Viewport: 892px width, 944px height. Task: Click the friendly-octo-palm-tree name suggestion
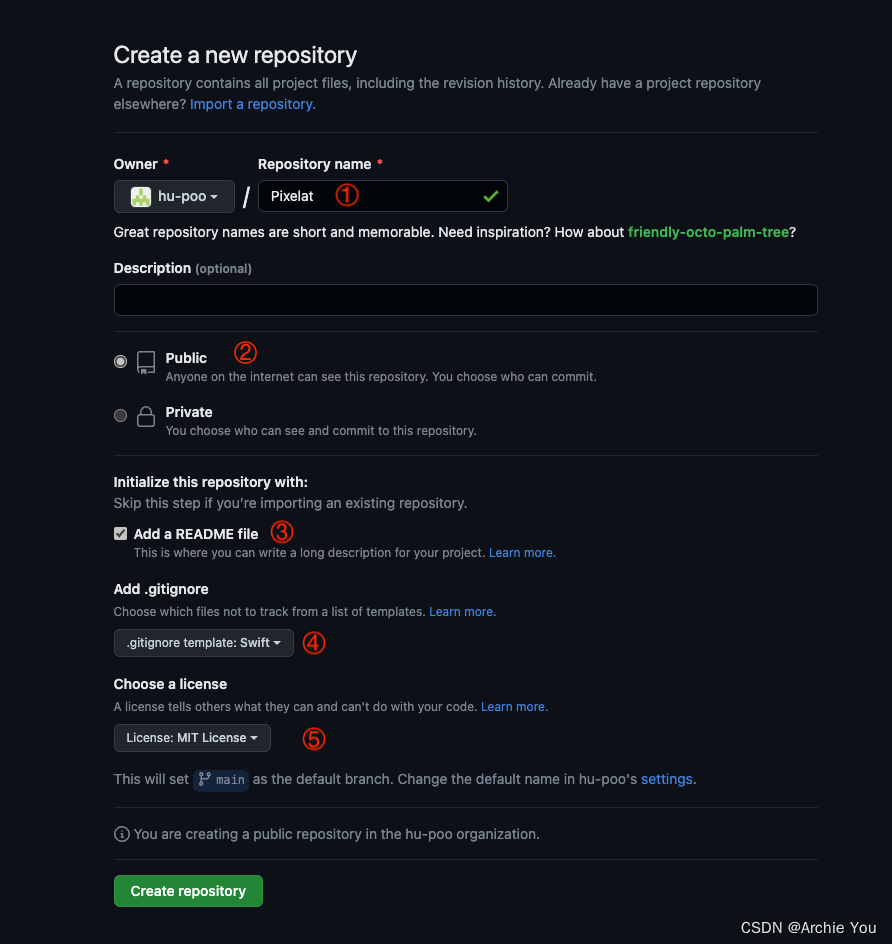click(709, 232)
